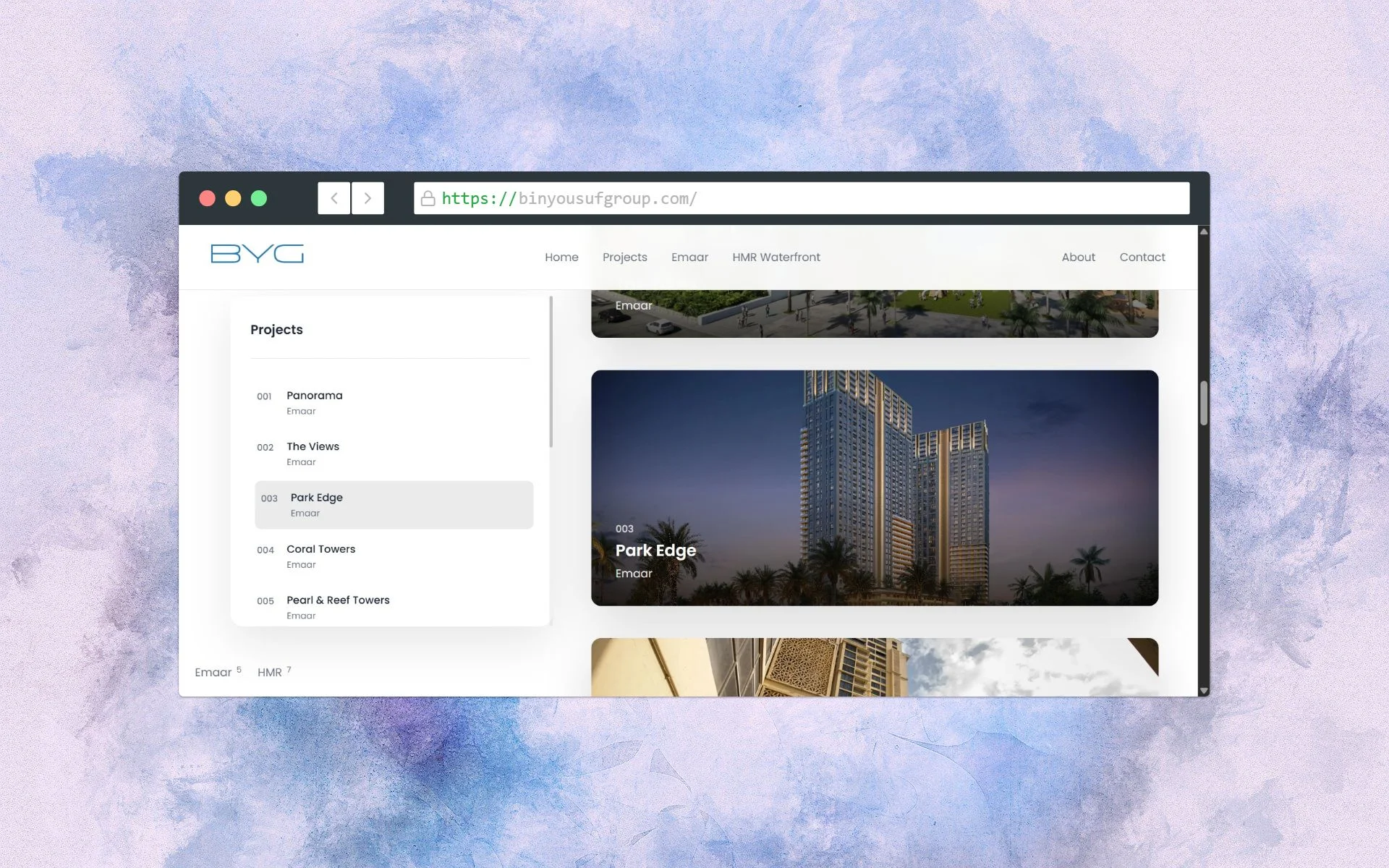Click the BYG logo
The width and height of the screenshot is (1389, 868).
[257, 254]
